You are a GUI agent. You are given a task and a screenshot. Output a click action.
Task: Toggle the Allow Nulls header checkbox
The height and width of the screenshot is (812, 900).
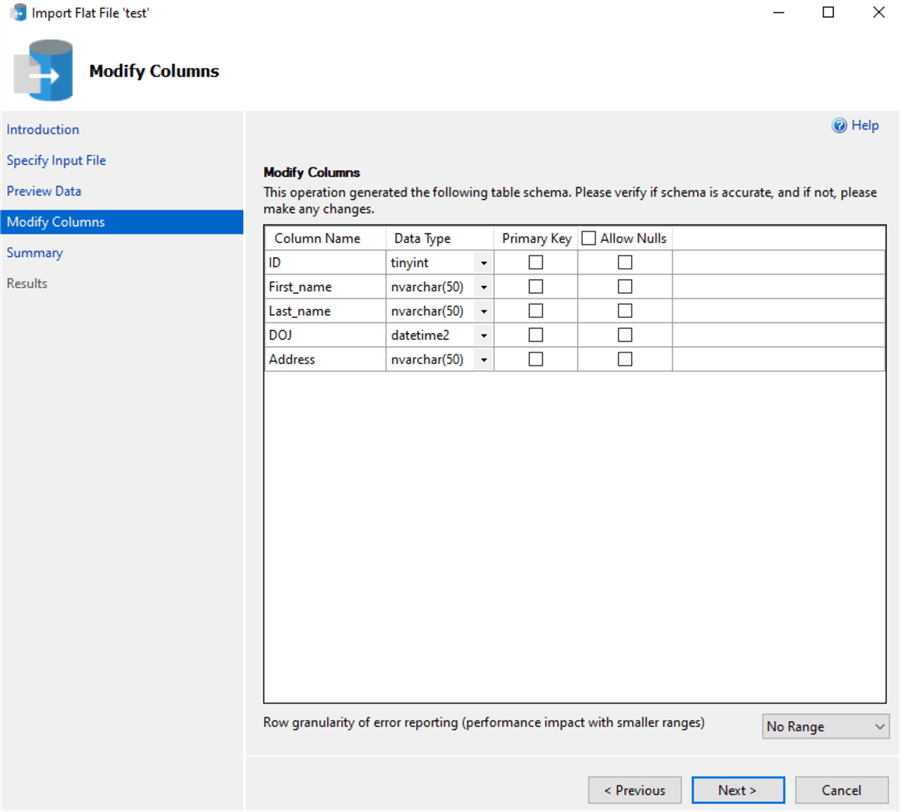pos(588,238)
